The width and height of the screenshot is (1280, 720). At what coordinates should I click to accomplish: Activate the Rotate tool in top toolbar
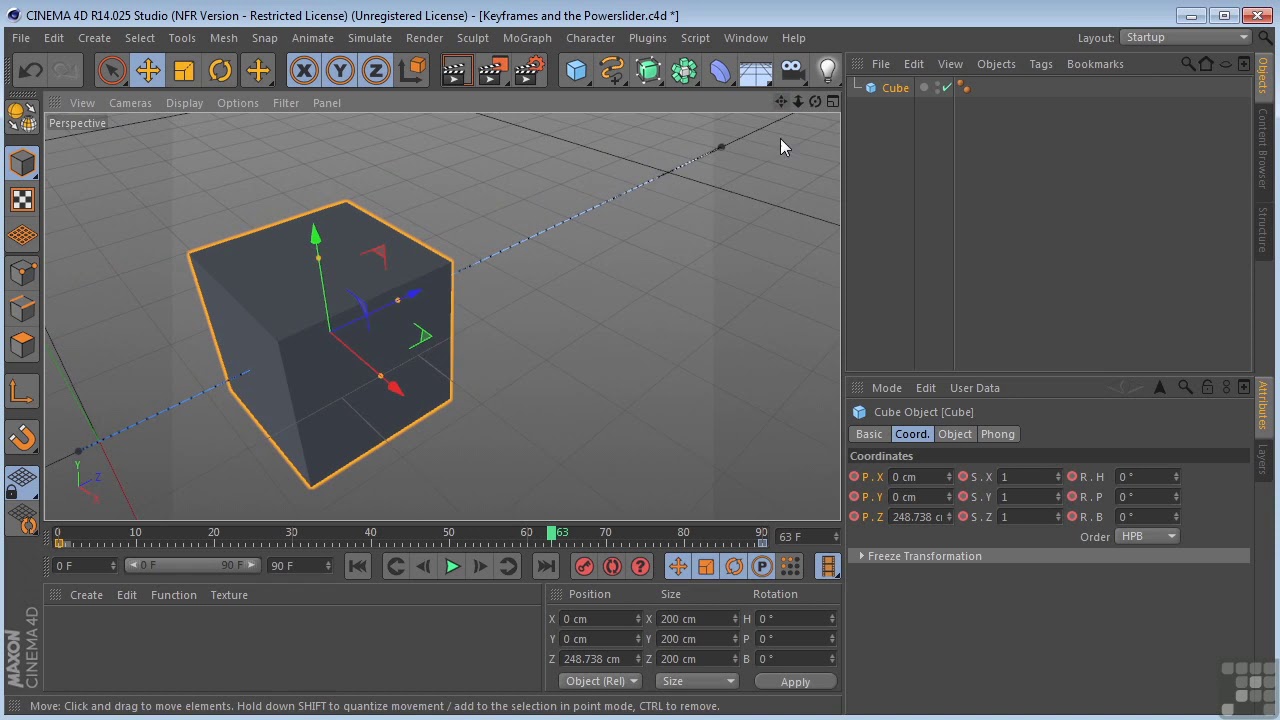pos(220,70)
